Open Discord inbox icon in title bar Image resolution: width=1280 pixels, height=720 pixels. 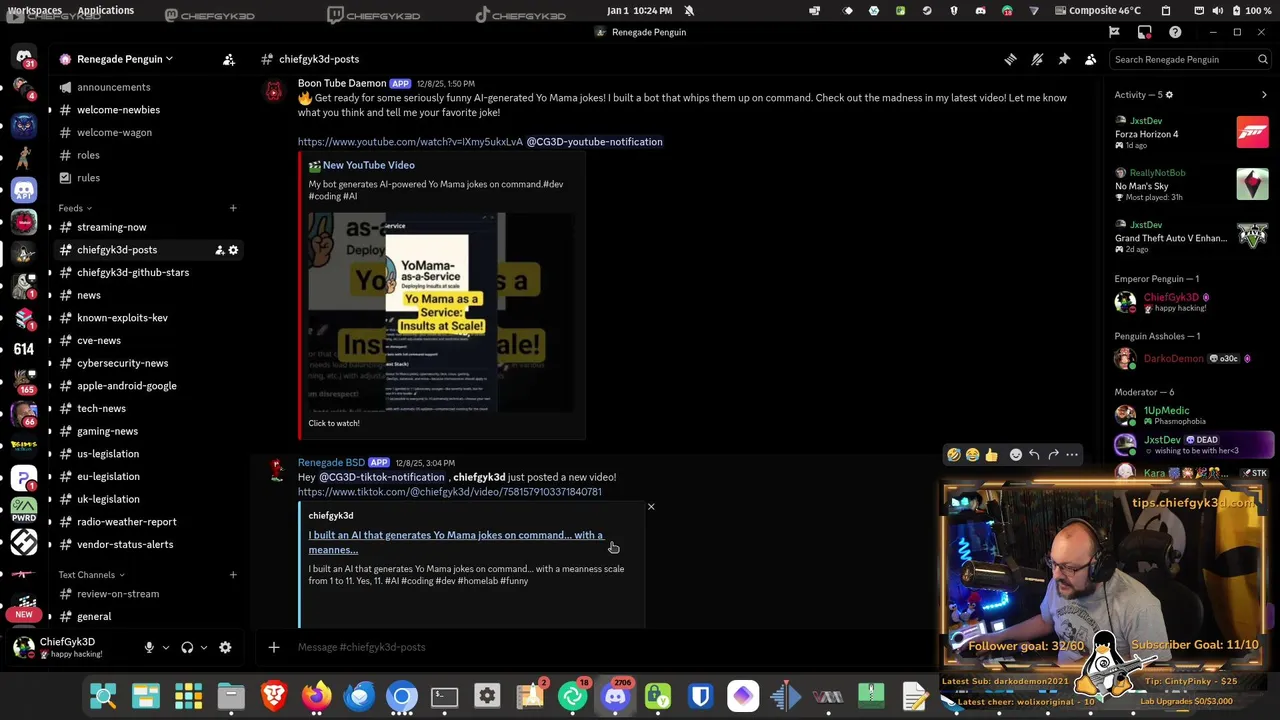[x=1144, y=32]
